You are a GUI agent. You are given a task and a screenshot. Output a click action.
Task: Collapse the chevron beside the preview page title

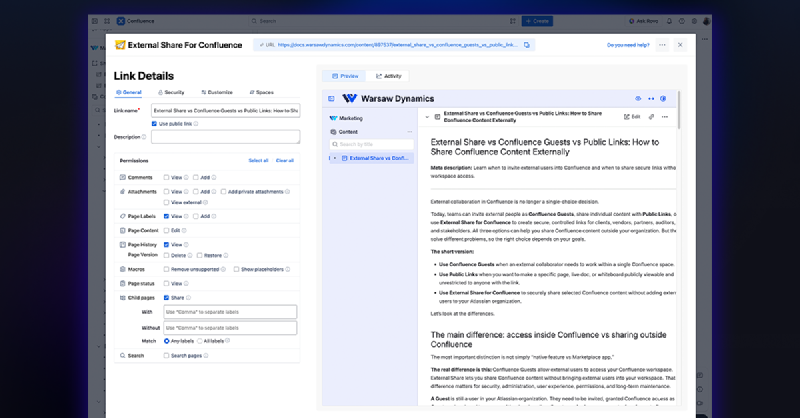pos(427,117)
